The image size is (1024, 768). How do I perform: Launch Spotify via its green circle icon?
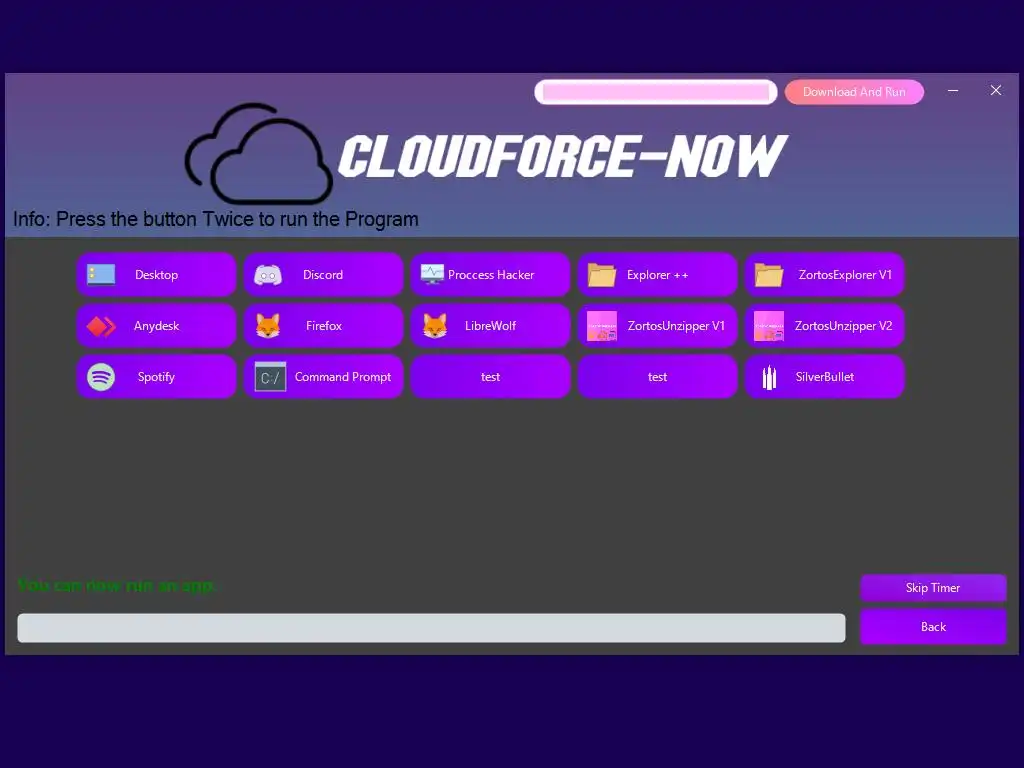(101, 377)
